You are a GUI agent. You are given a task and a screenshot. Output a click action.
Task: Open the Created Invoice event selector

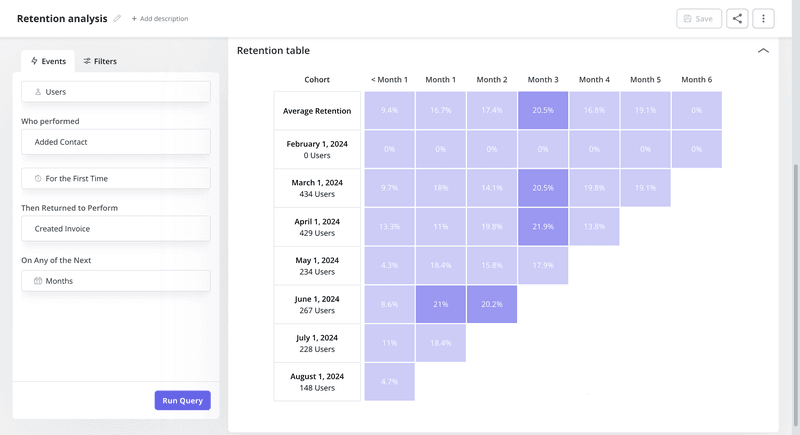pos(116,229)
